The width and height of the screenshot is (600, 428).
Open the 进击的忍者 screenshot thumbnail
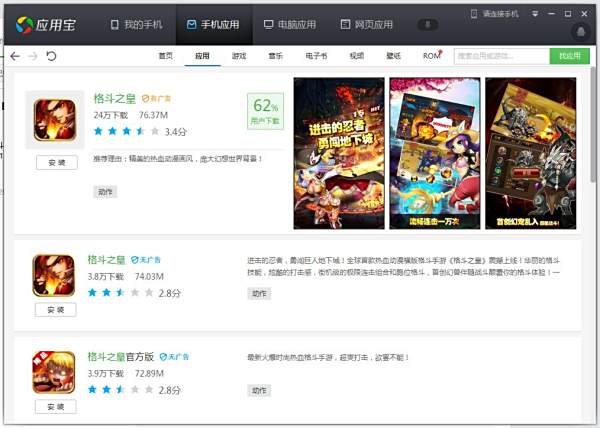pyautogui.click(x=339, y=153)
